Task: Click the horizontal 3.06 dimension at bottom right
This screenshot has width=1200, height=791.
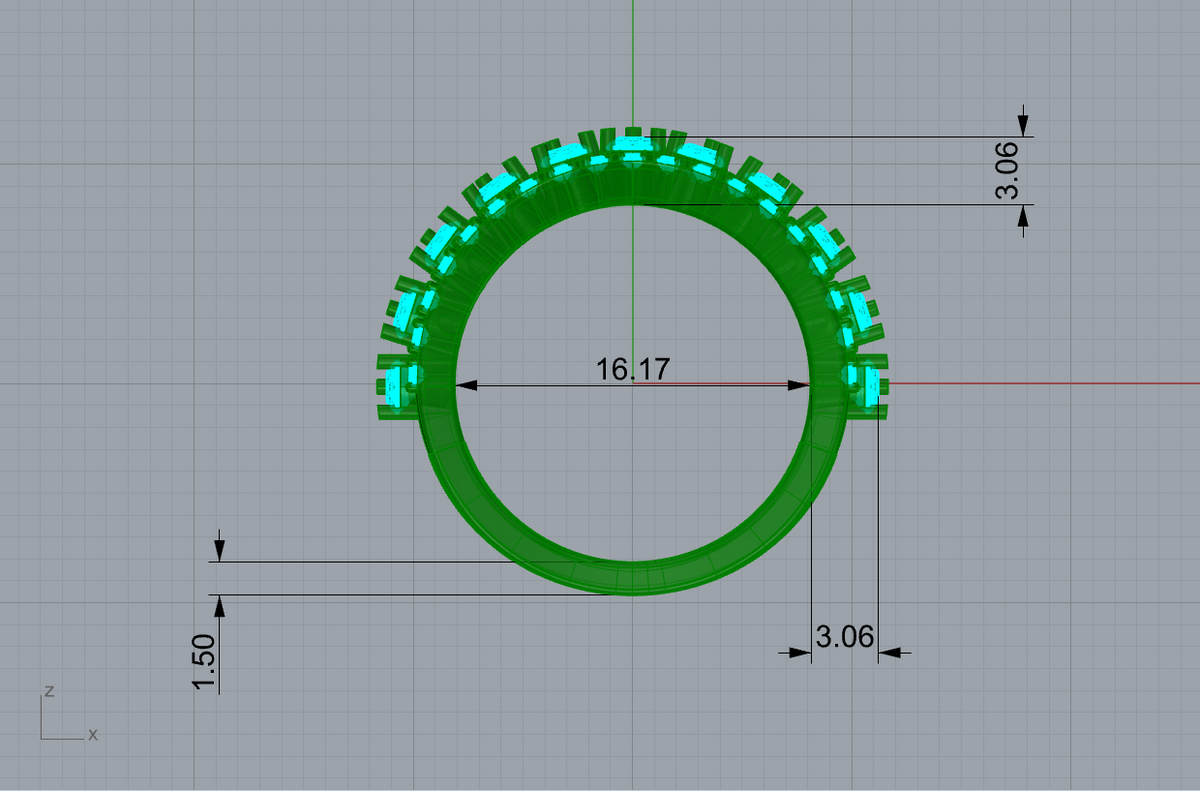Action: pos(845,637)
